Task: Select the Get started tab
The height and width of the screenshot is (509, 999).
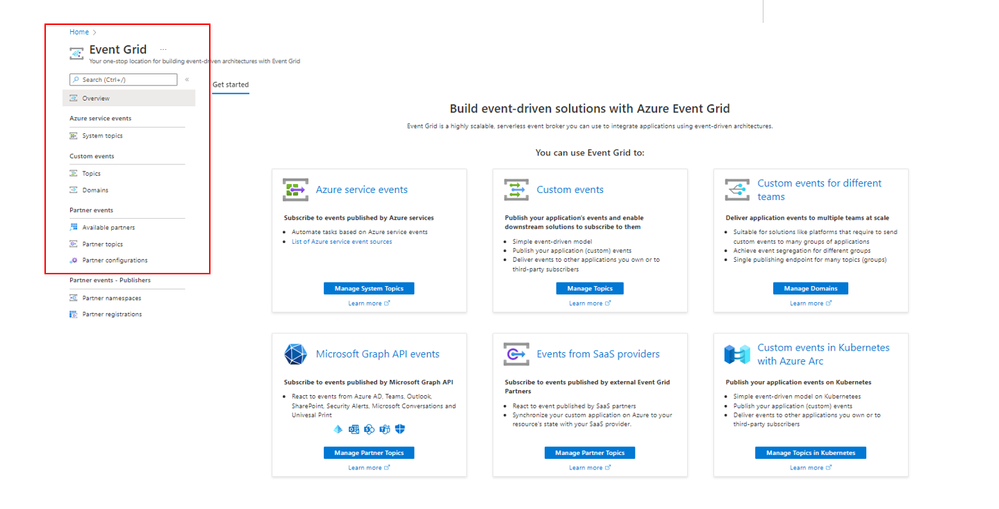Action: tap(231, 85)
